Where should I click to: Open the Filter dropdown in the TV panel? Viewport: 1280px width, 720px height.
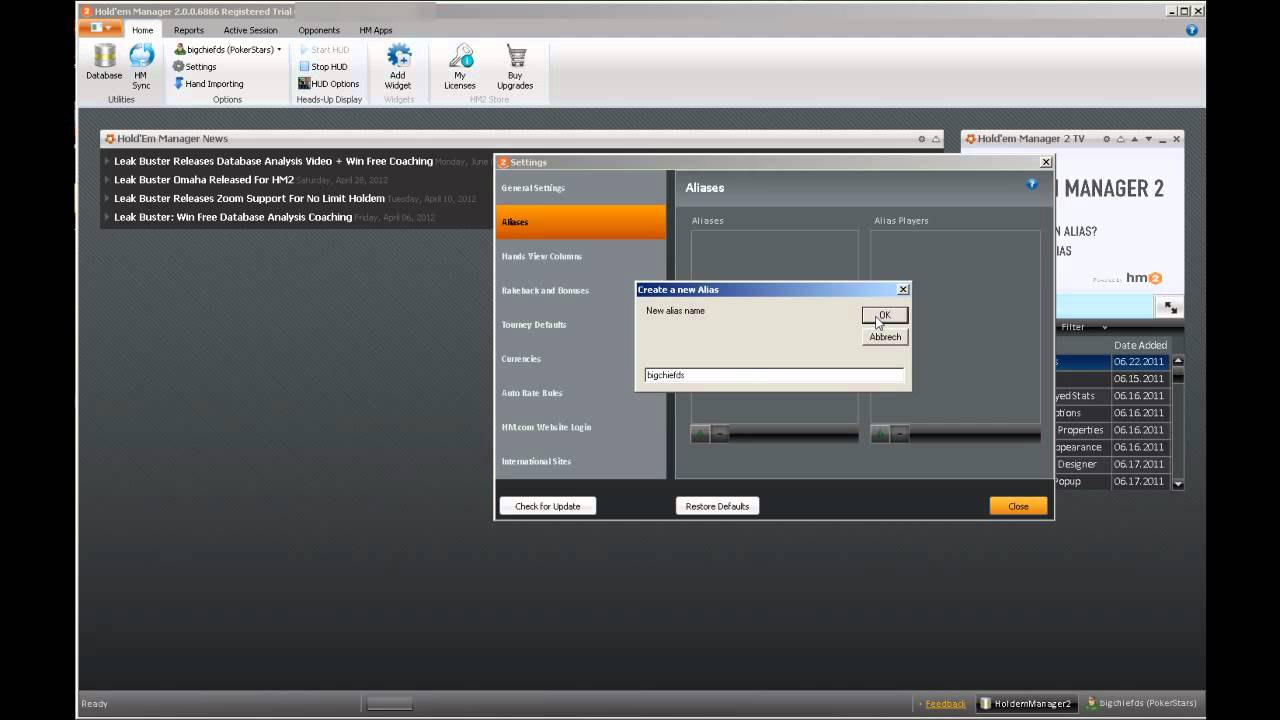point(1084,327)
